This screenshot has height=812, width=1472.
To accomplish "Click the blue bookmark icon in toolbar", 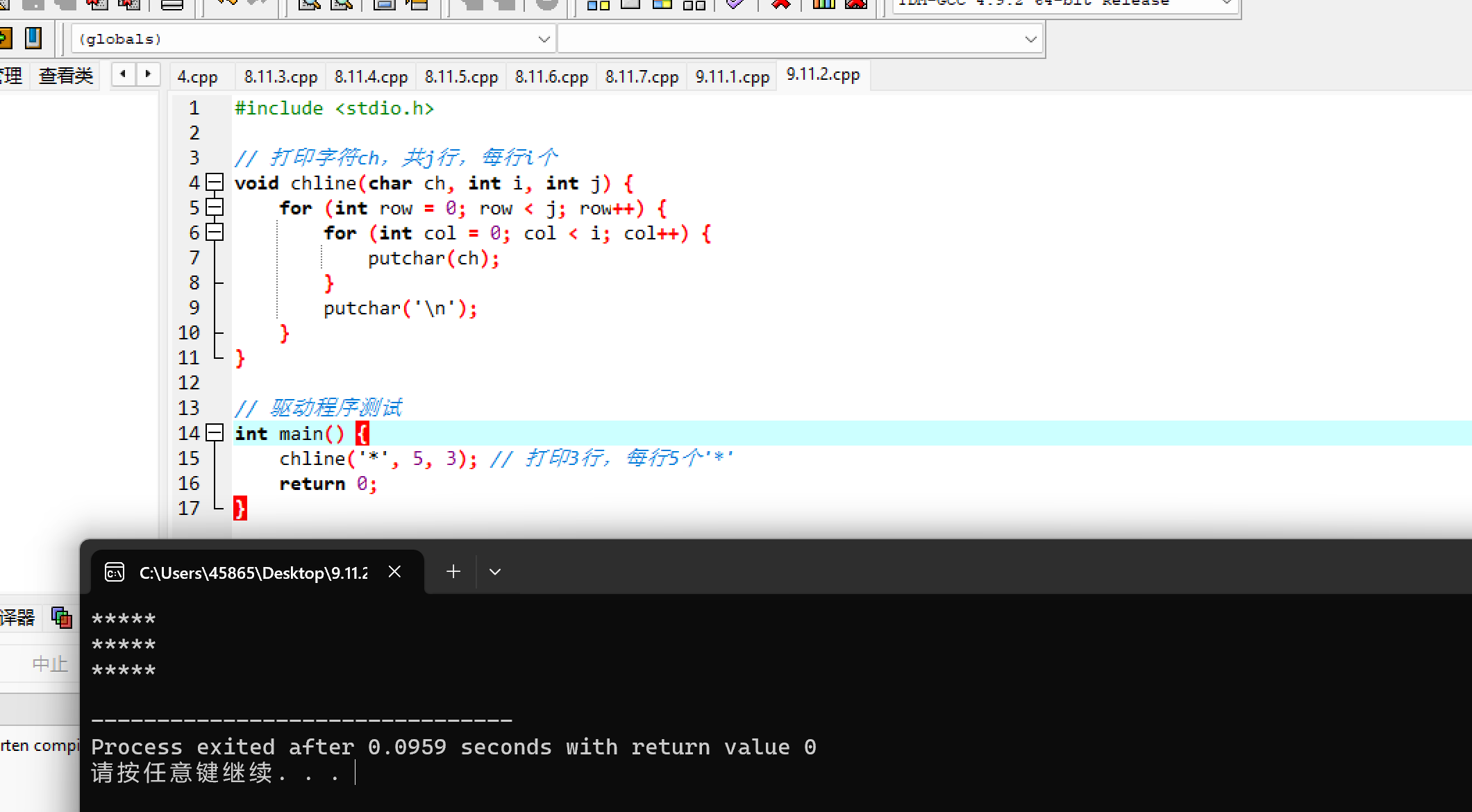I will tap(33, 37).
